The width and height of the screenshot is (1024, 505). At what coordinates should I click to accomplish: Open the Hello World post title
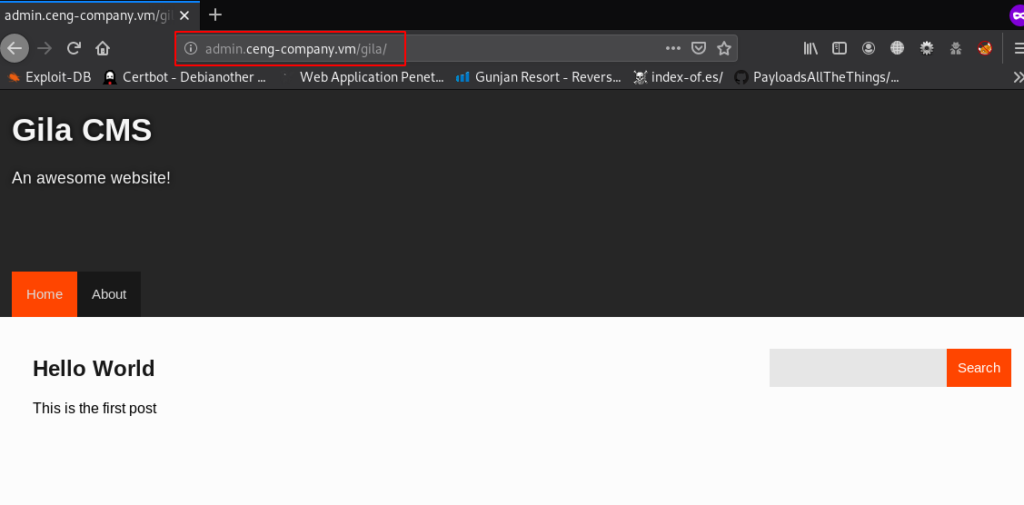[93, 368]
